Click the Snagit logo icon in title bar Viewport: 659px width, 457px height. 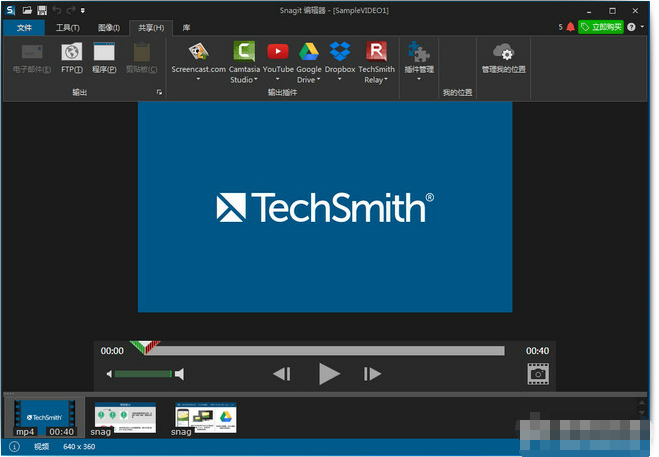(x=11, y=10)
